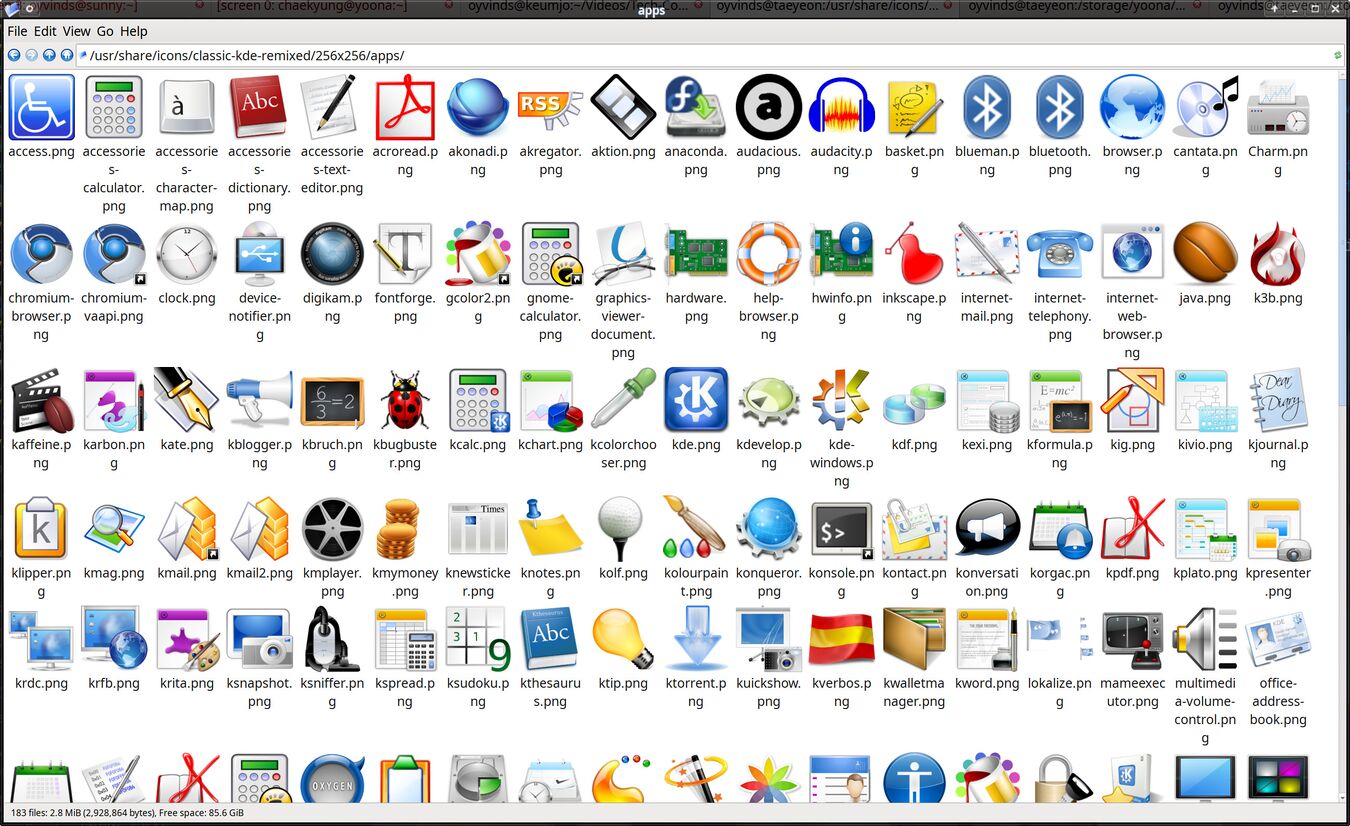Select the kcolorchooser.png eyedropper icon
The width and height of the screenshot is (1350, 826).
coord(623,400)
